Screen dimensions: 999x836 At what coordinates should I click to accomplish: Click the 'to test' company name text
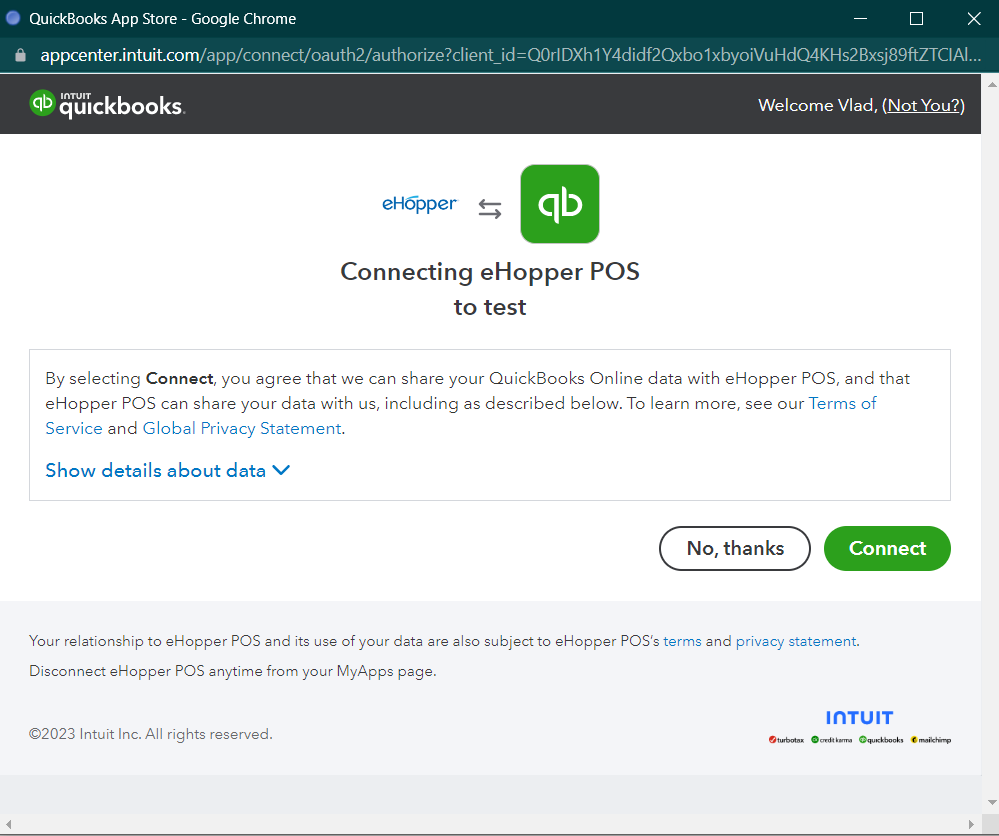(490, 307)
